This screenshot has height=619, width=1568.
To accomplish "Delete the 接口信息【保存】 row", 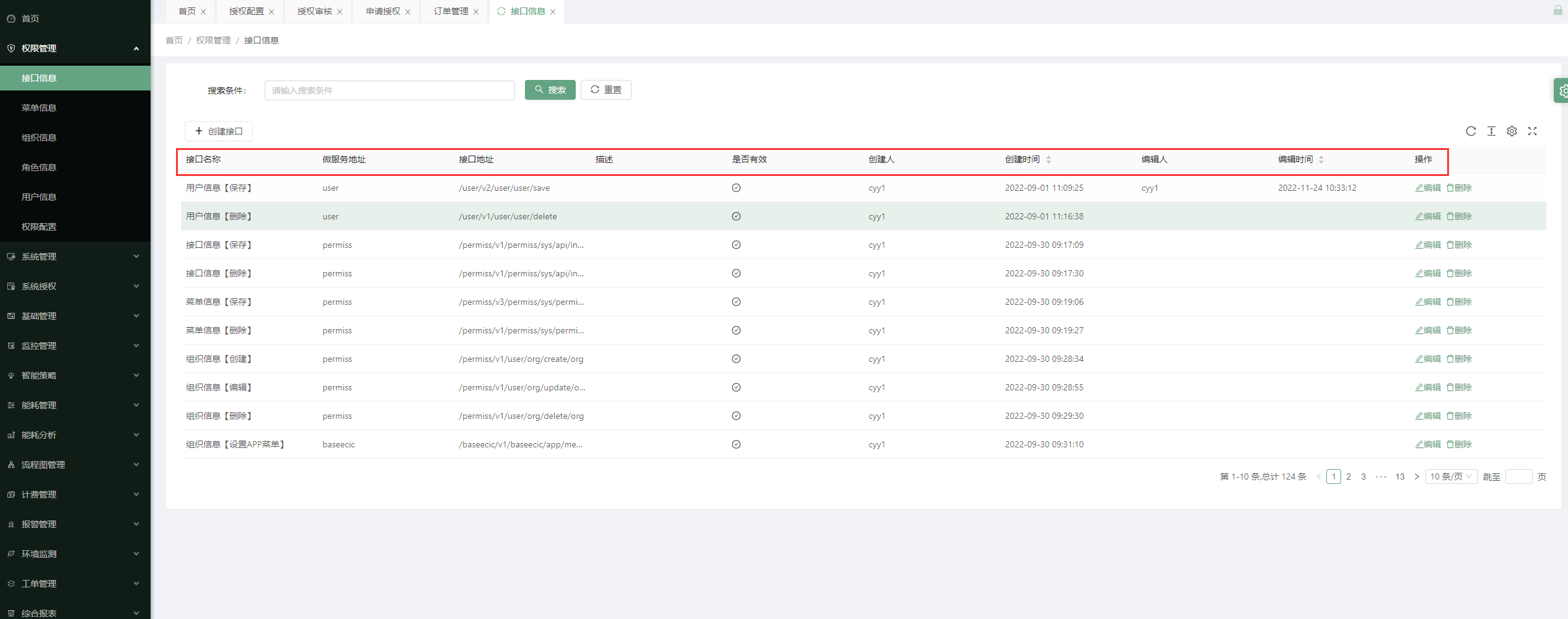I will point(1459,245).
